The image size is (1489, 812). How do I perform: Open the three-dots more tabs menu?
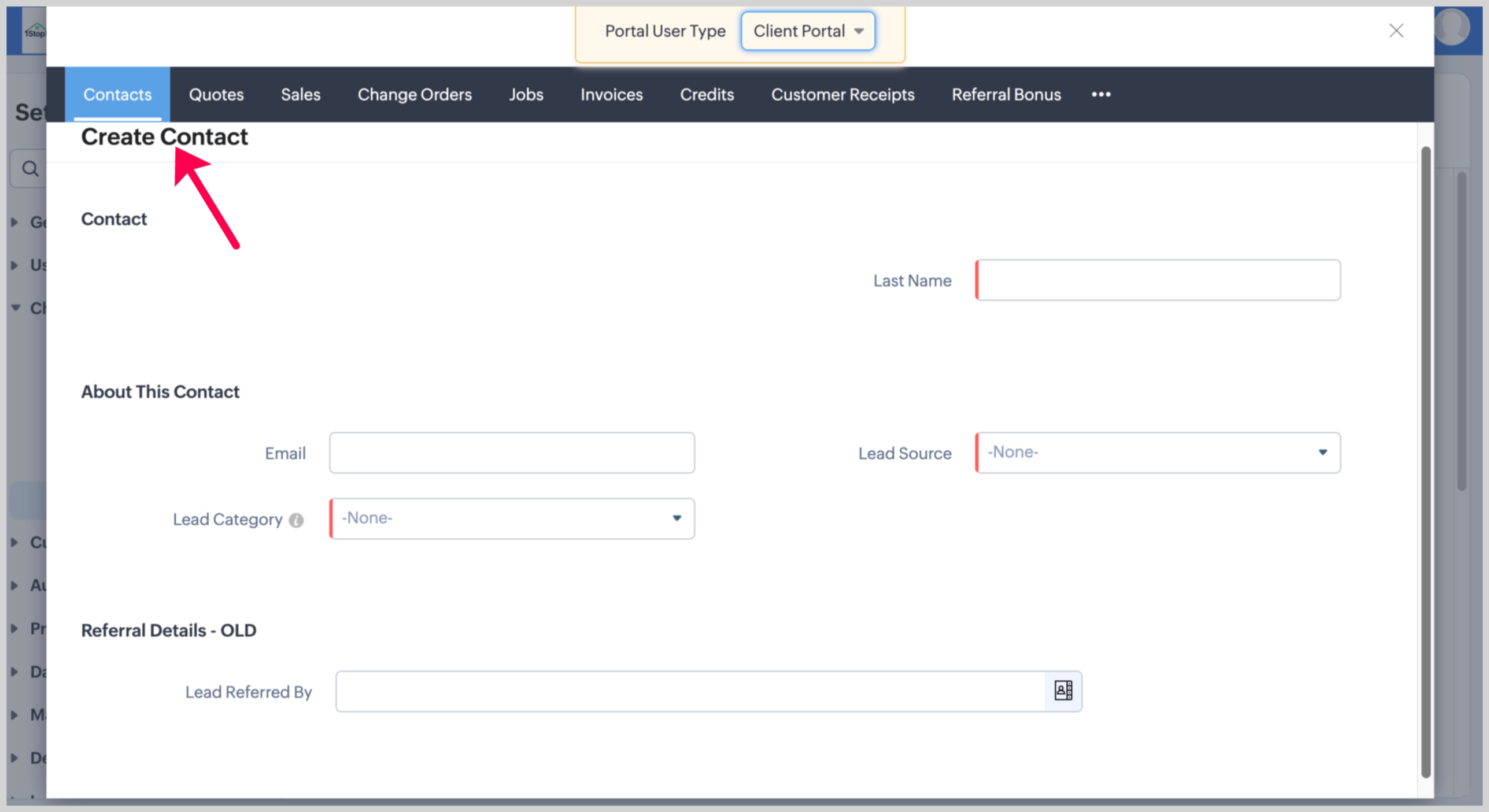point(1100,94)
